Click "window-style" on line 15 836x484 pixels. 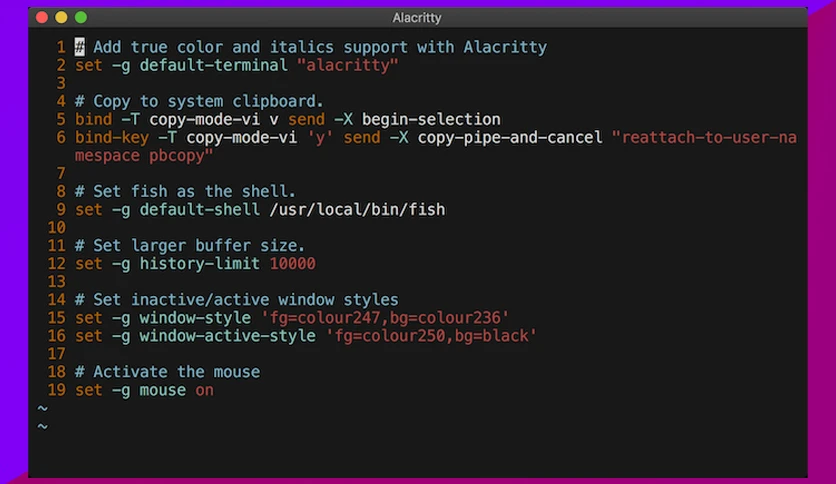195,318
